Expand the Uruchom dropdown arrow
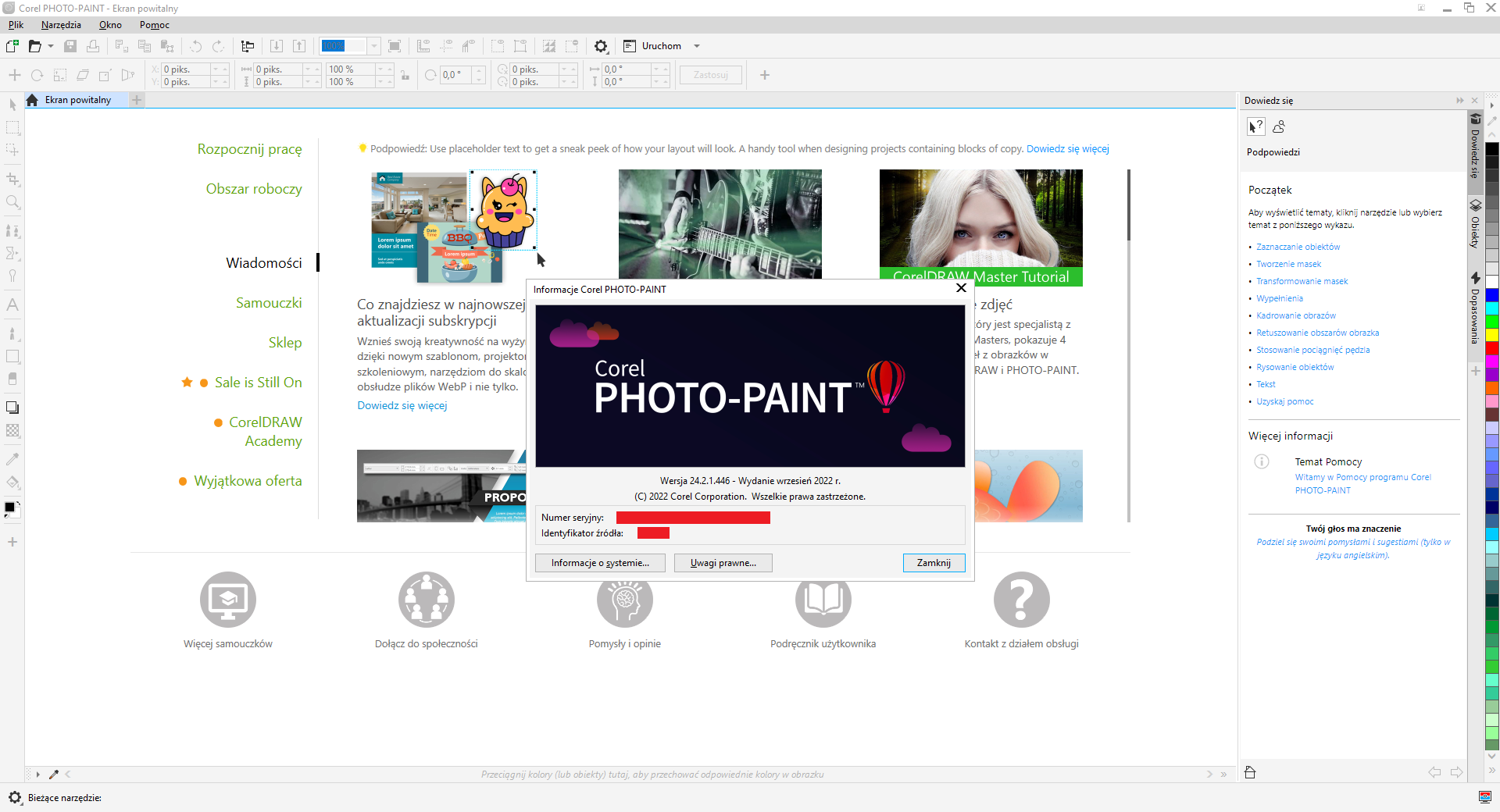1500x812 pixels. click(697, 46)
